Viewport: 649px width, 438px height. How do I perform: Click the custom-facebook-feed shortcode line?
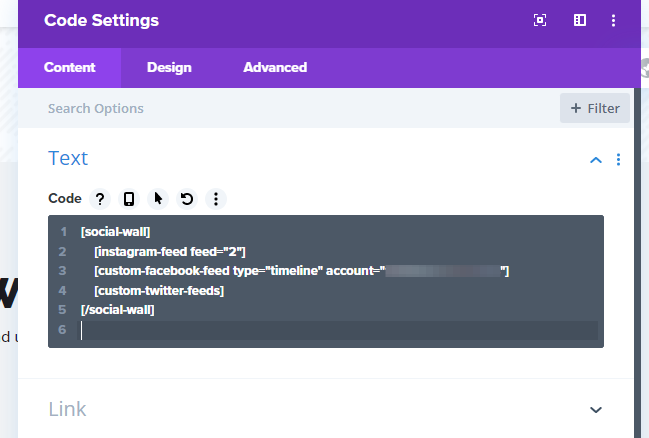click(301, 271)
